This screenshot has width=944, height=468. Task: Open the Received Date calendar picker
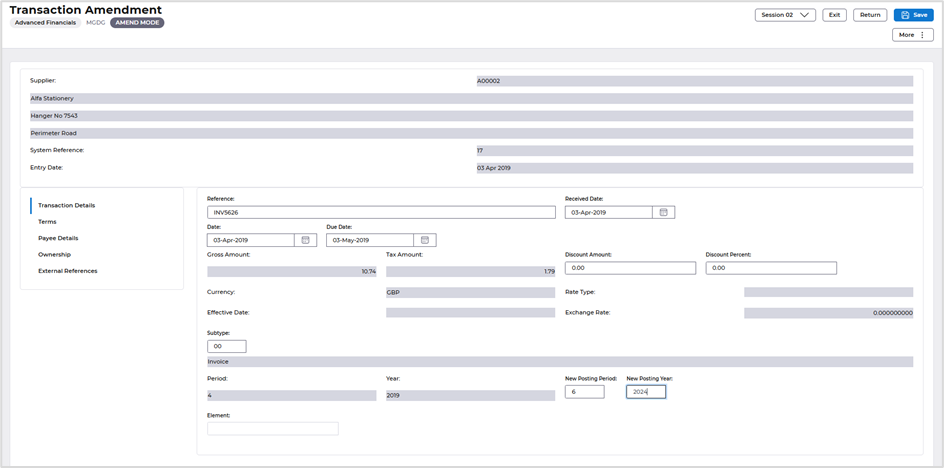(x=663, y=212)
